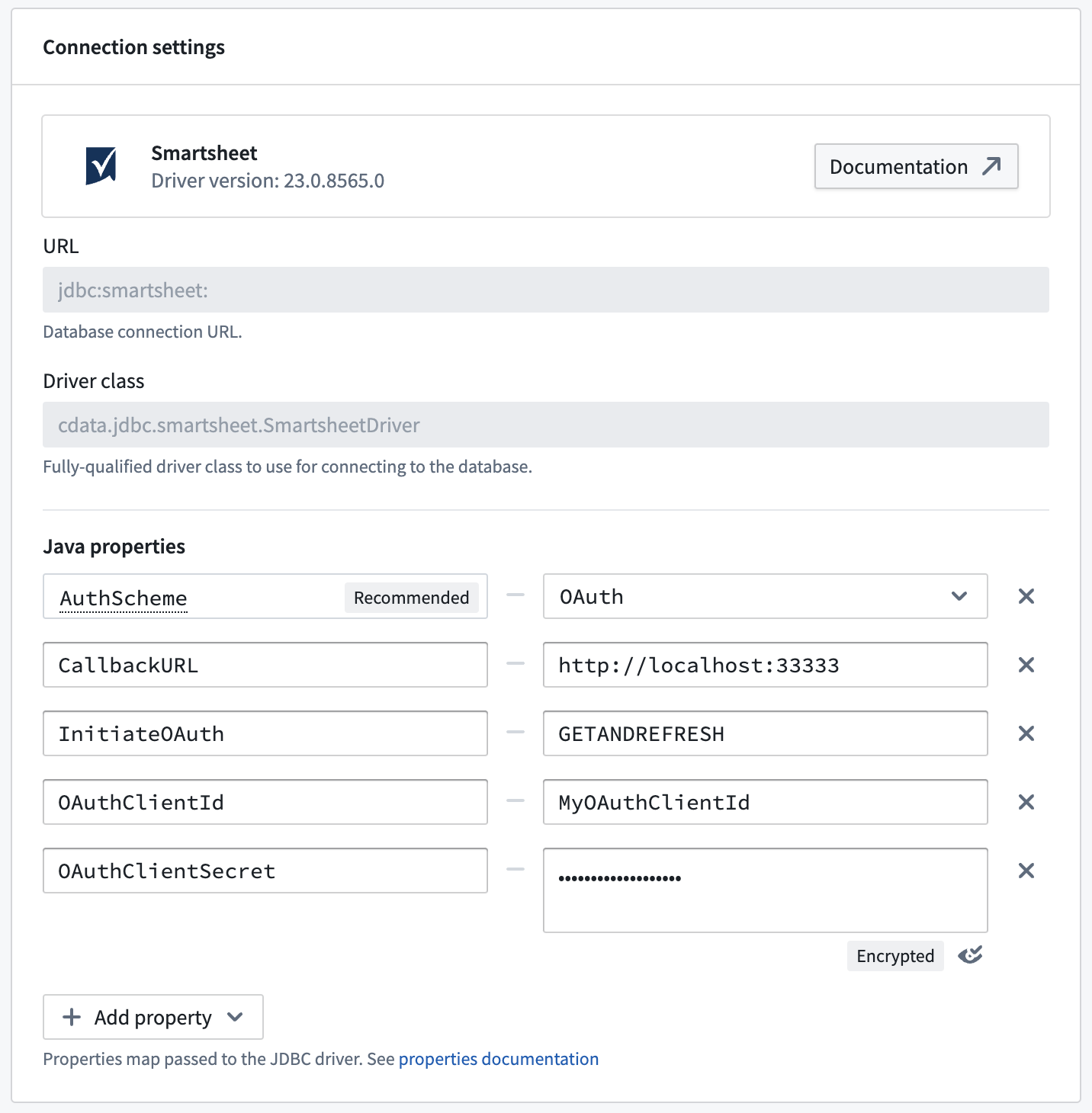Image resolution: width=1092 pixels, height=1113 pixels.
Task: Click the Driver class field
Action: coord(546,425)
